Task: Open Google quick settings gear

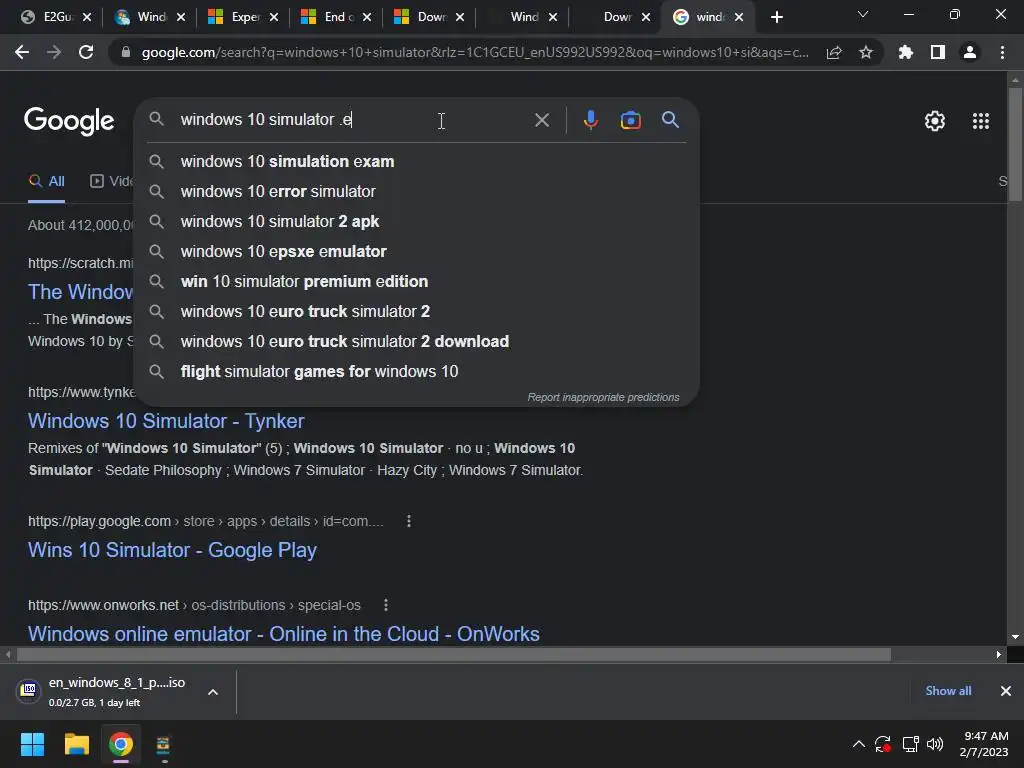Action: pos(935,121)
